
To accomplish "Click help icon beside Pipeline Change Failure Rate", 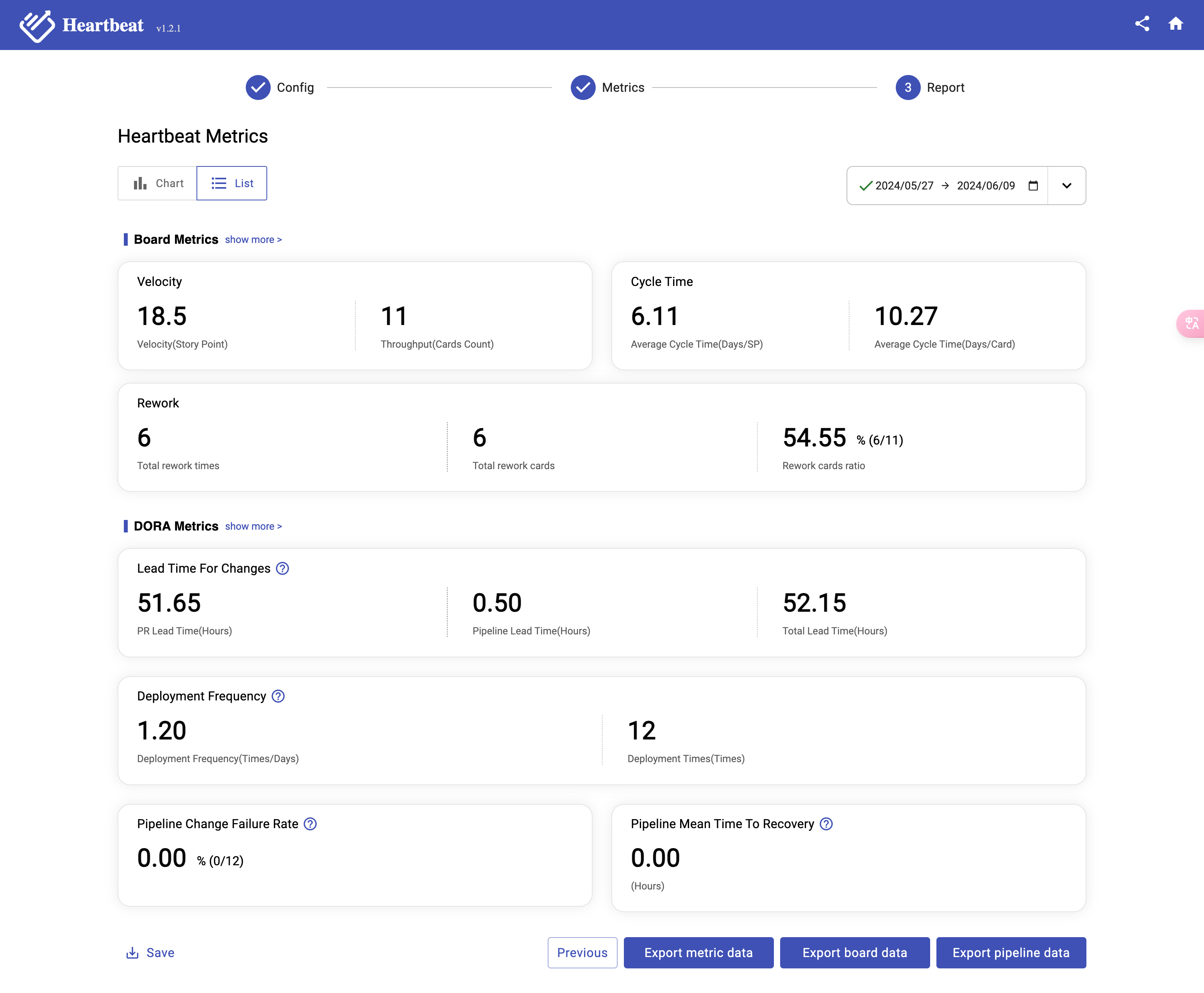I will tap(310, 824).
